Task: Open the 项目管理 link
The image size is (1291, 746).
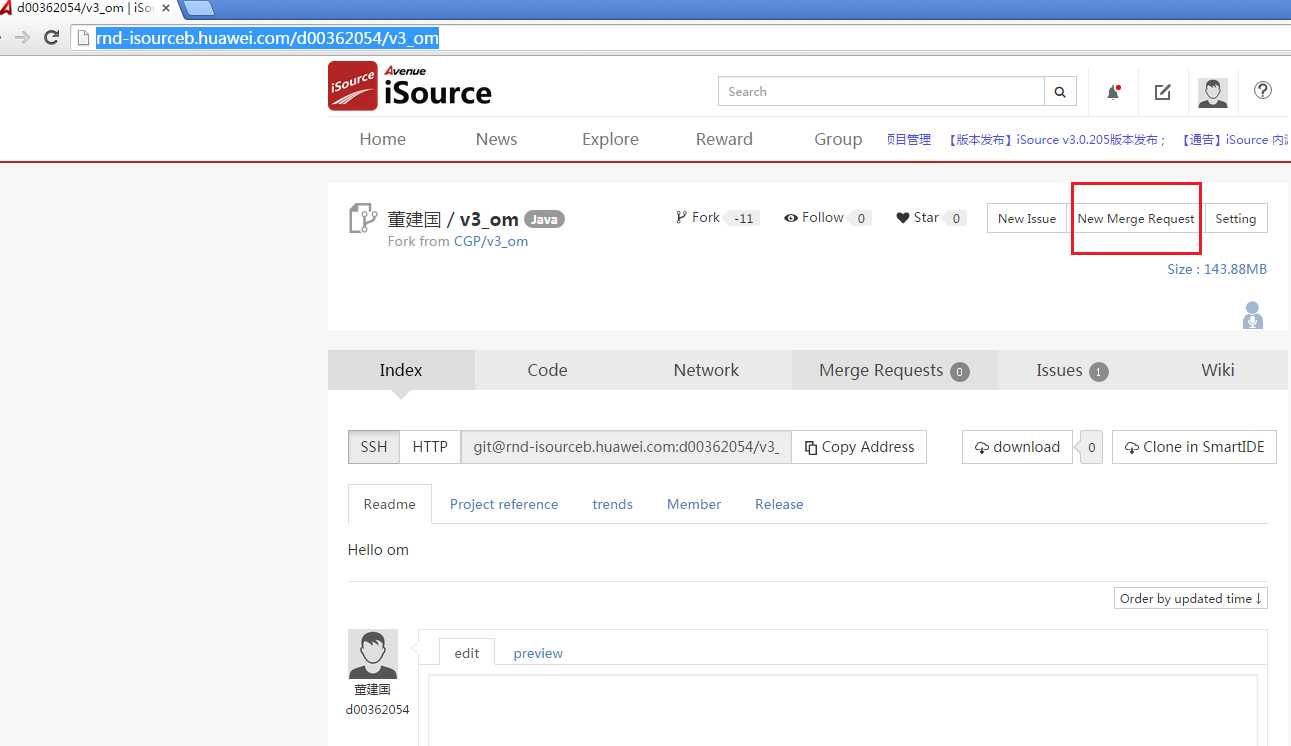Action: (908, 140)
